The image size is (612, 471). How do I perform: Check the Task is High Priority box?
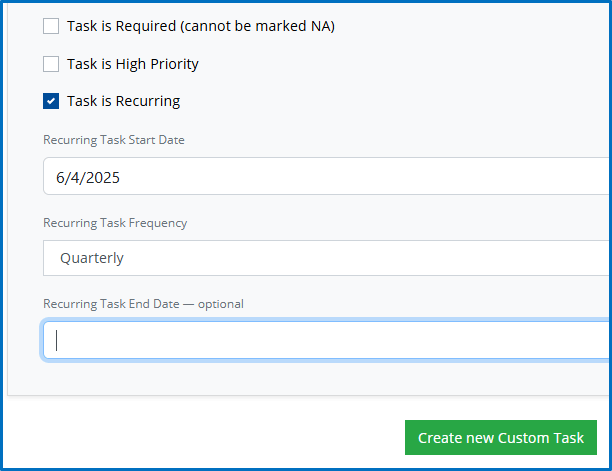click(51, 64)
